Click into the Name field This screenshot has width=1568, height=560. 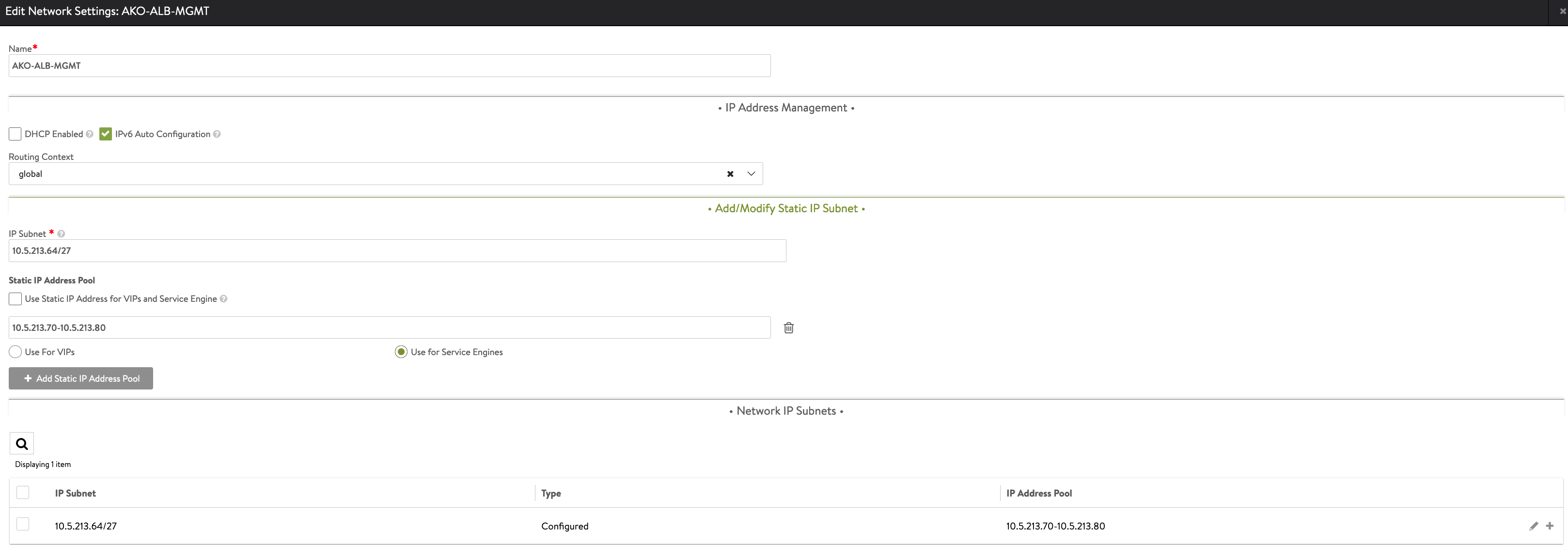coord(390,66)
